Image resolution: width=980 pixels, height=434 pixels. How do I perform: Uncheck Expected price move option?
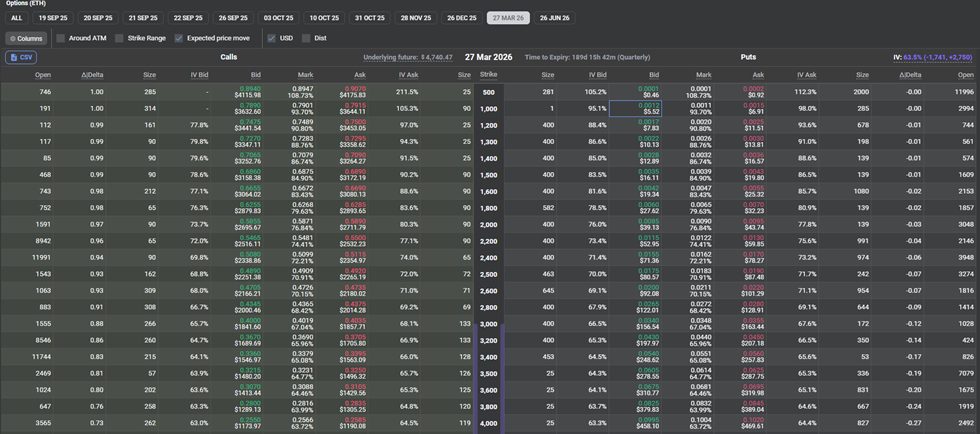click(179, 38)
